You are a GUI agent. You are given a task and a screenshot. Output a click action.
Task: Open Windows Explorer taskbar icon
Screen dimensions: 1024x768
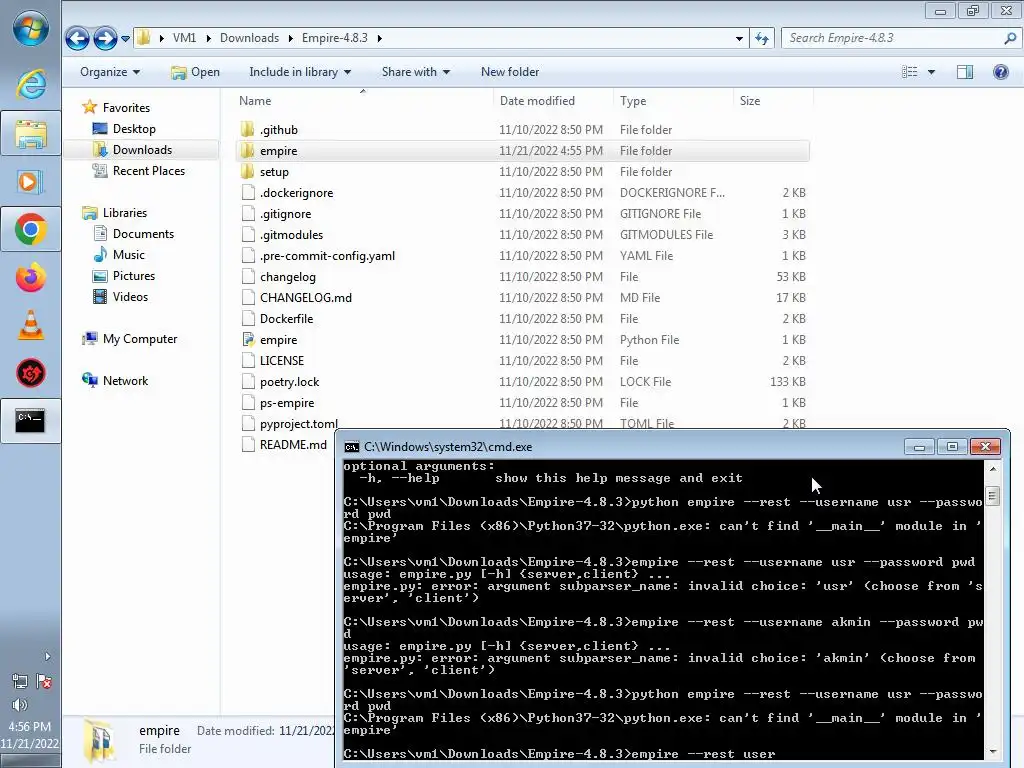(x=31, y=133)
